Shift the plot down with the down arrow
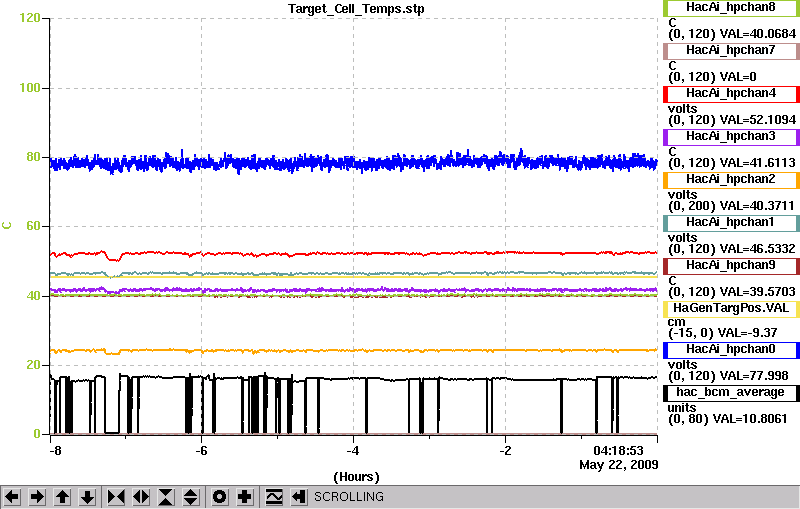 click(88, 497)
